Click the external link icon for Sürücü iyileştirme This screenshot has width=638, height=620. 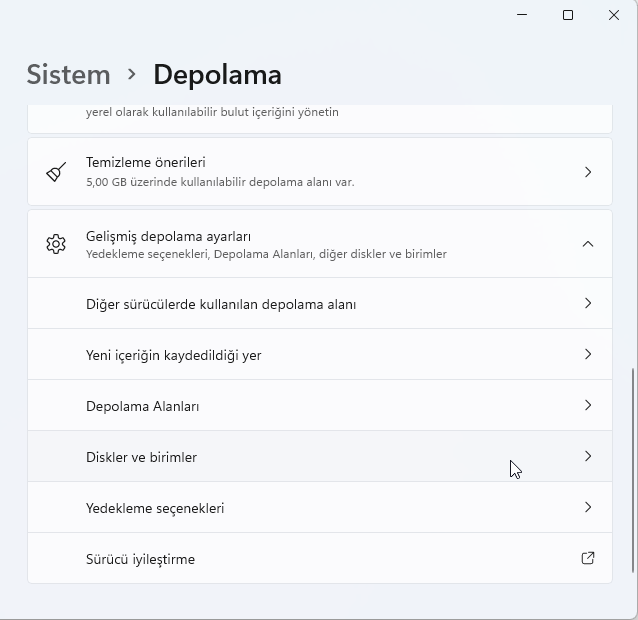click(x=588, y=558)
